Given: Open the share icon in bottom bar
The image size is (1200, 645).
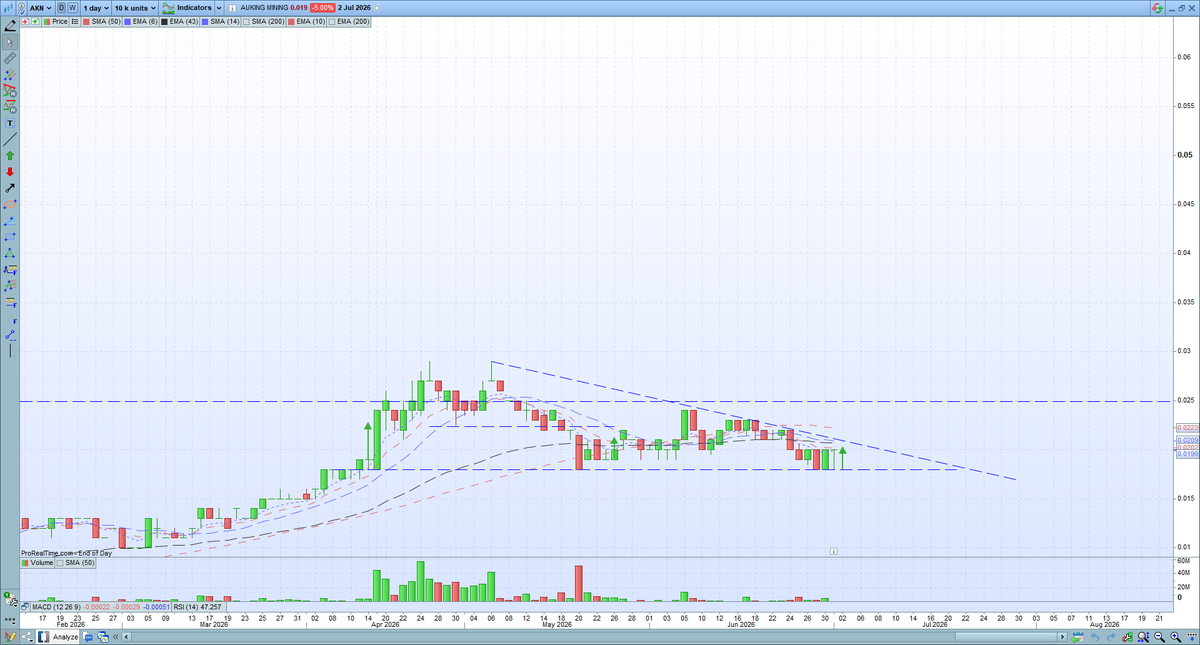Looking at the screenshot, I should 27,636.
